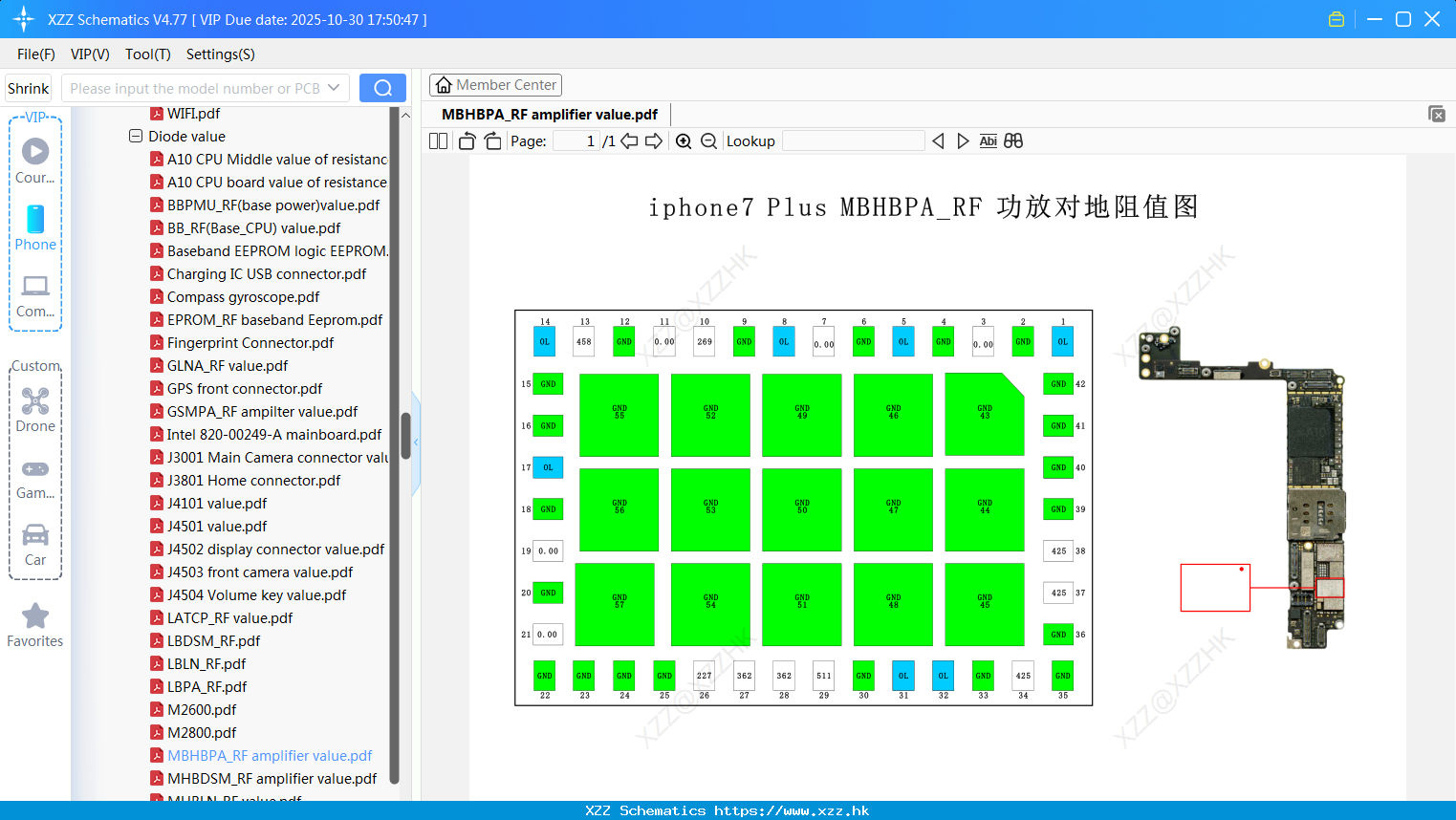This screenshot has height=820, width=1456.
Task: Open J3001 Main Camera connector file
Action: click(x=269, y=458)
